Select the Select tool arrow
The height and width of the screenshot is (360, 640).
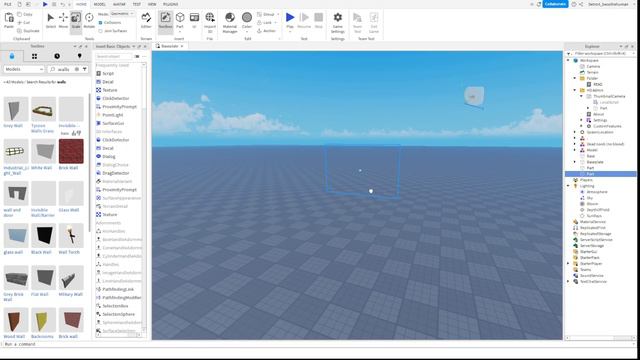point(51,20)
